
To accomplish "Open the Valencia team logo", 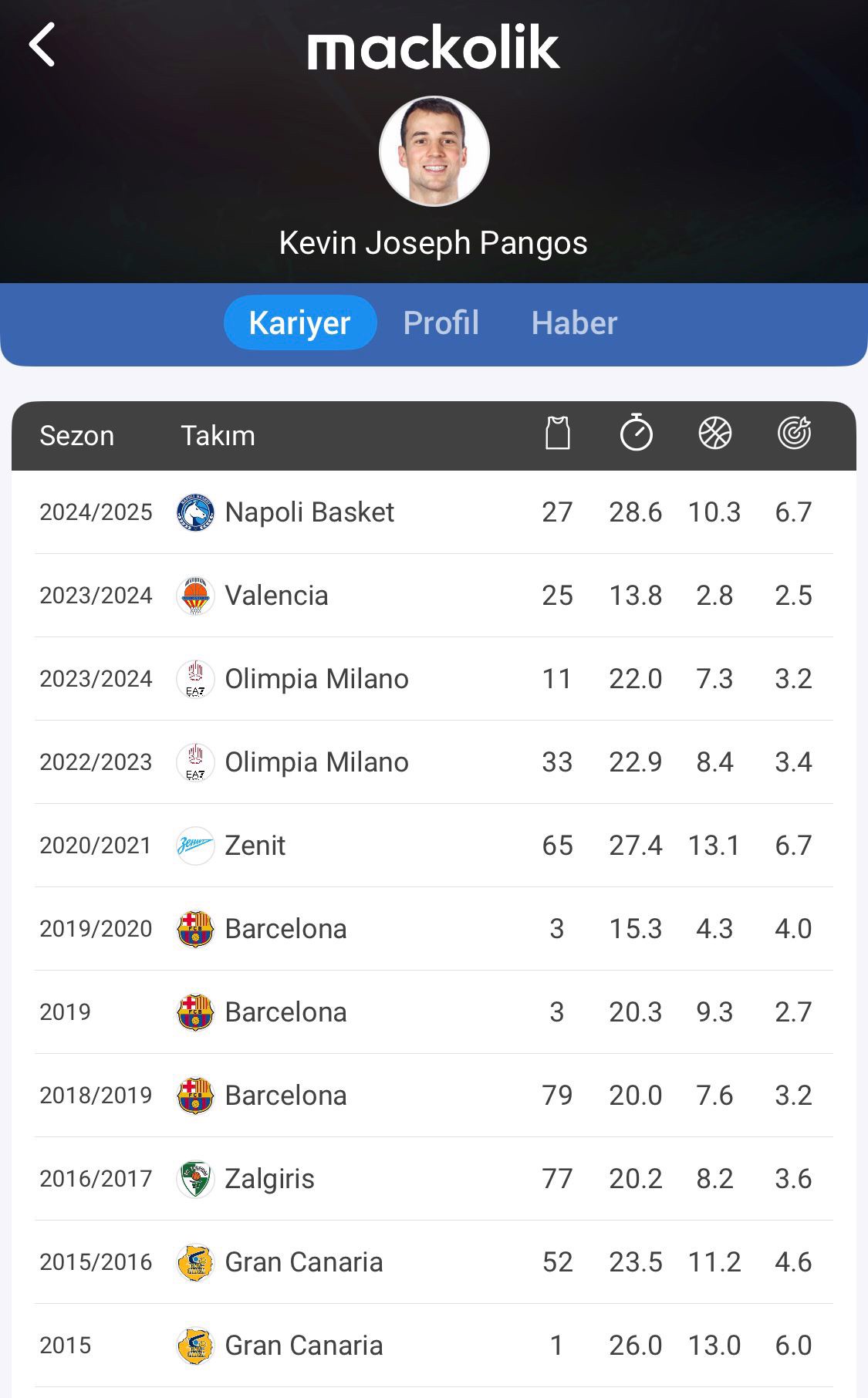I will 195,596.
